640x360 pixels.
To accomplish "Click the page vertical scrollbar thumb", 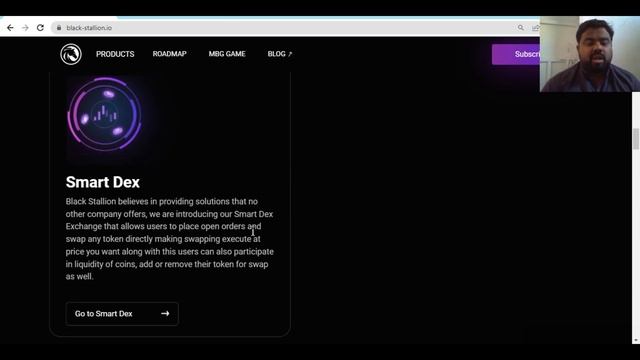I will 636,139.
